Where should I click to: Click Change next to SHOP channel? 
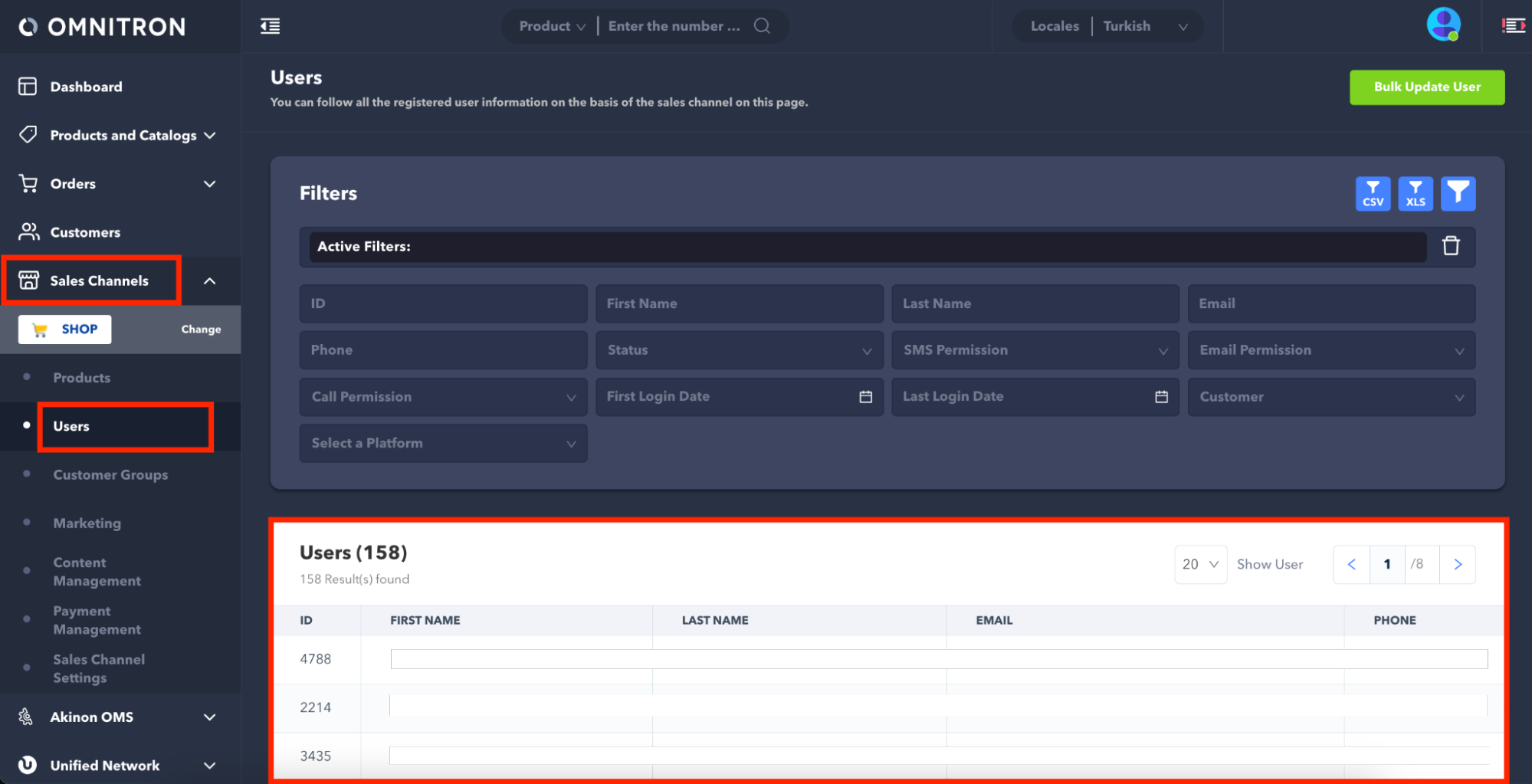(201, 330)
